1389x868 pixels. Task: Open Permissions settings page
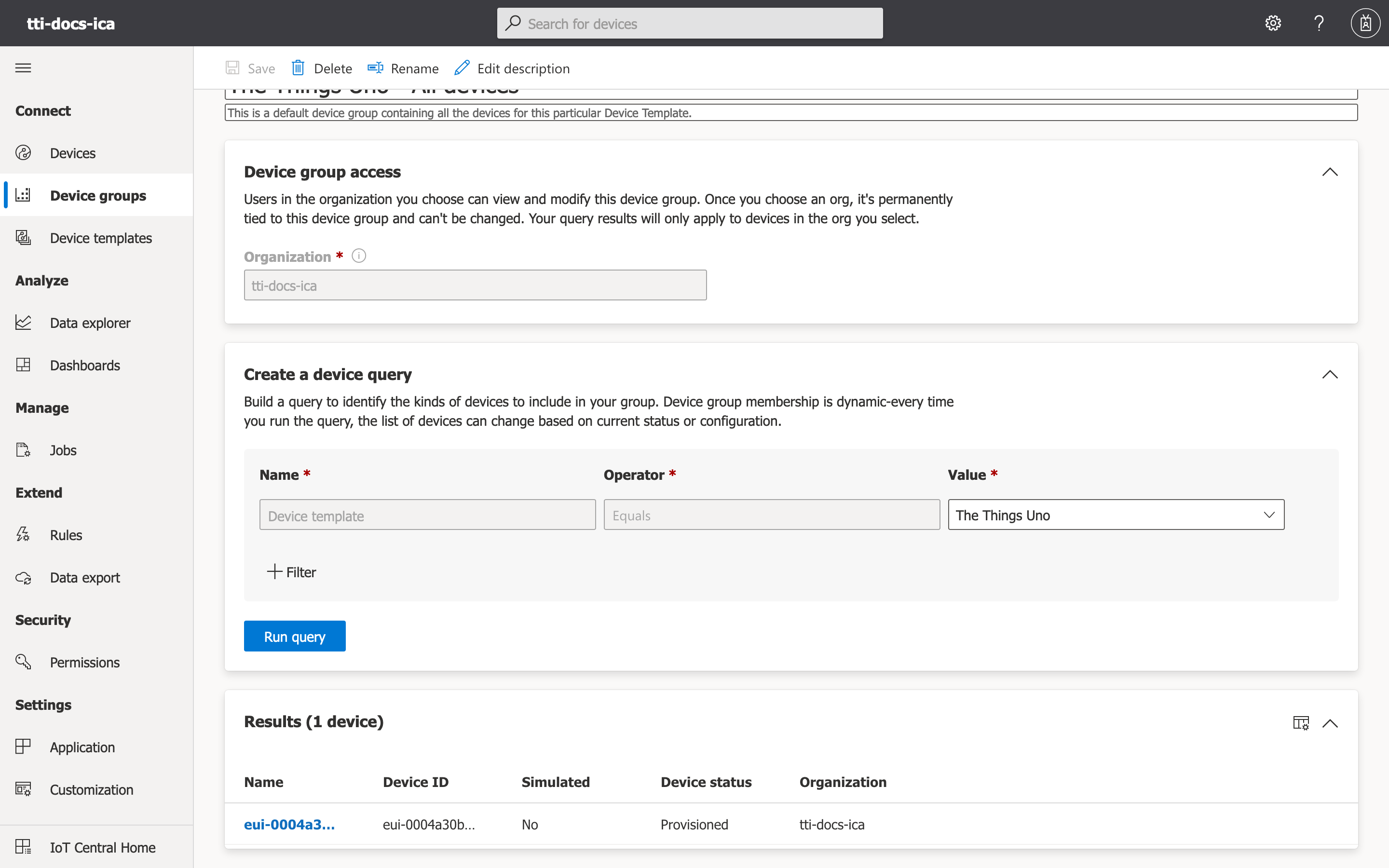84,662
